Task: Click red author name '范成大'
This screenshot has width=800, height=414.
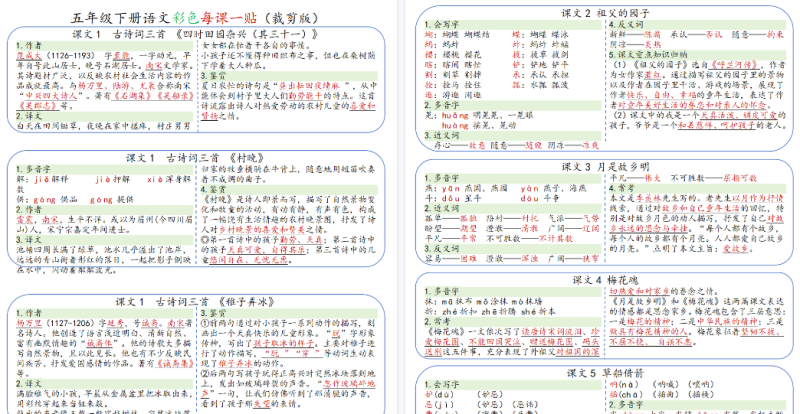Action: coord(30,55)
